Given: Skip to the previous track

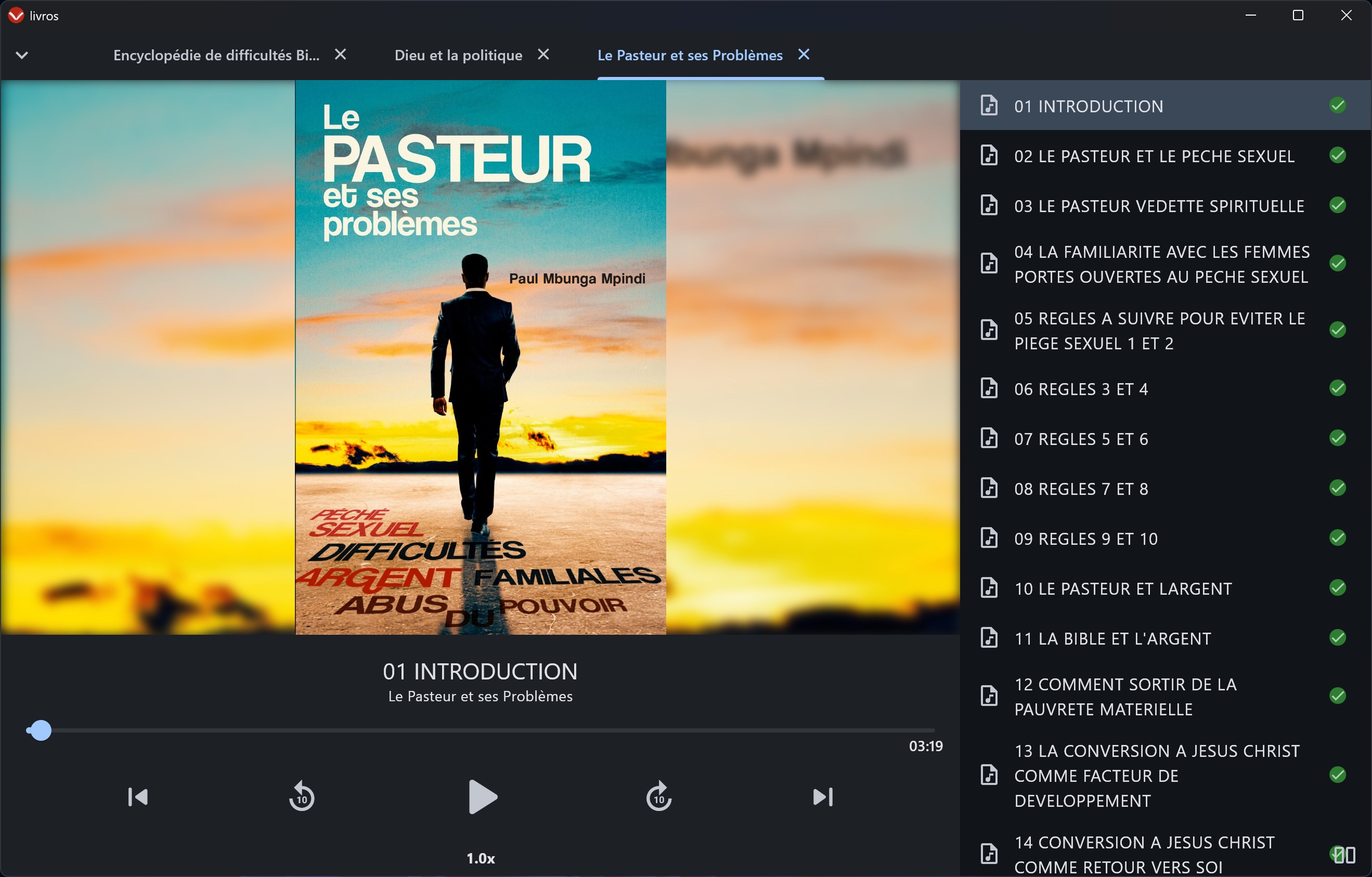Looking at the screenshot, I should pos(138,797).
